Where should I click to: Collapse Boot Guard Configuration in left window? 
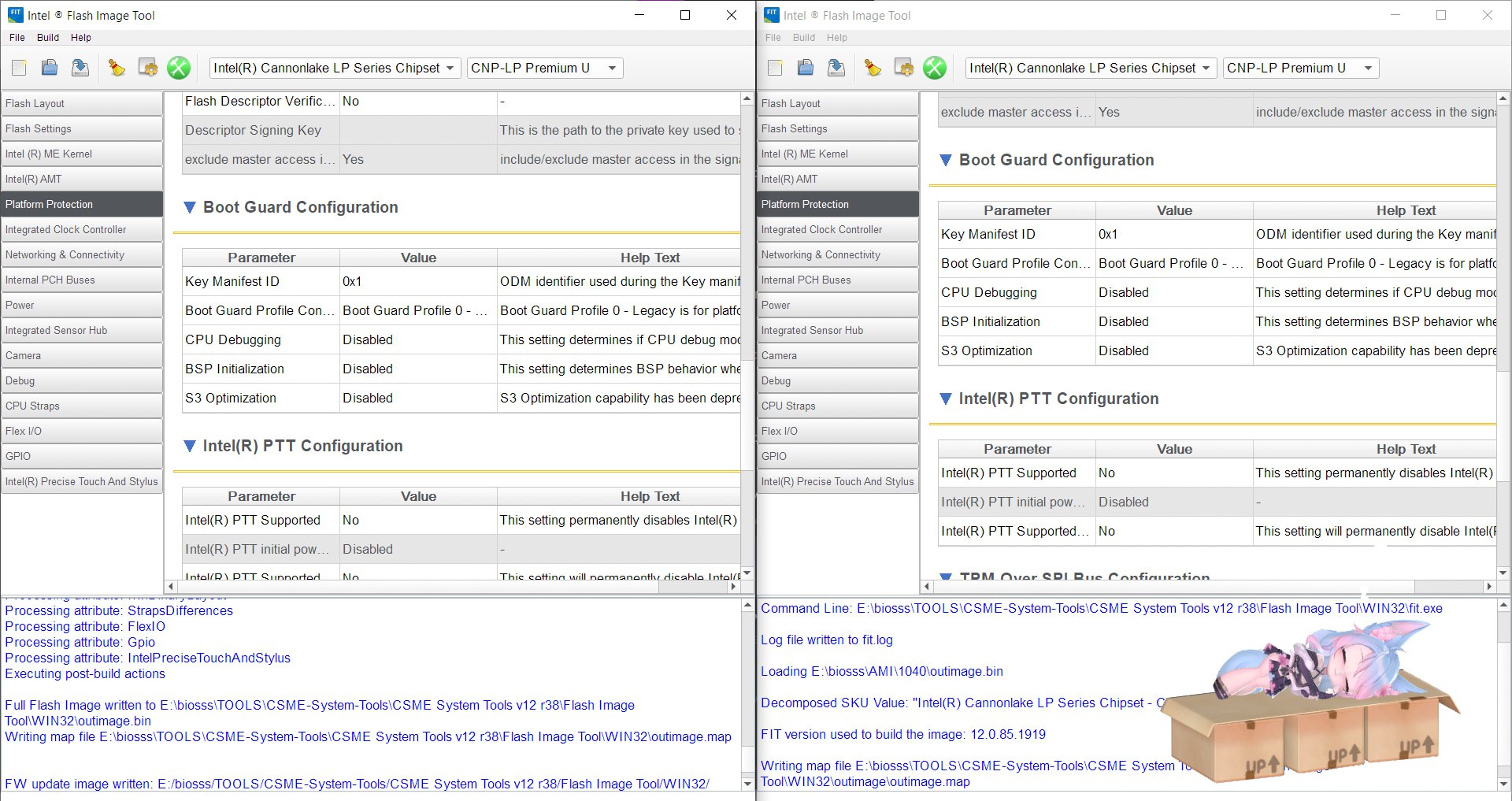(x=189, y=207)
